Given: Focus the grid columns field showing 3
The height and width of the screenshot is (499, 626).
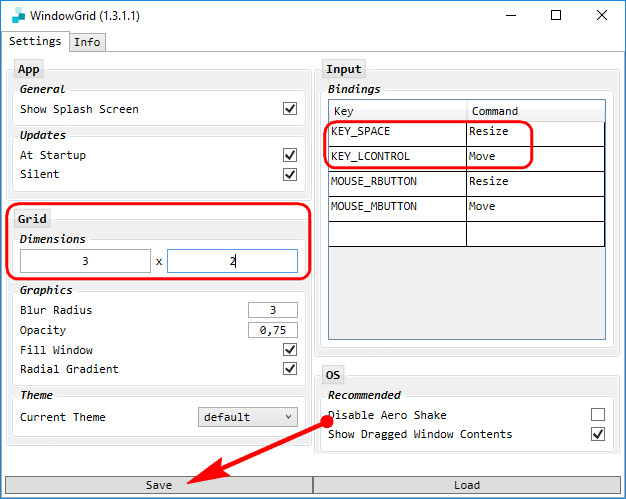Looking at the screenshot, I should pyautogui.click(x=85, y=261).
